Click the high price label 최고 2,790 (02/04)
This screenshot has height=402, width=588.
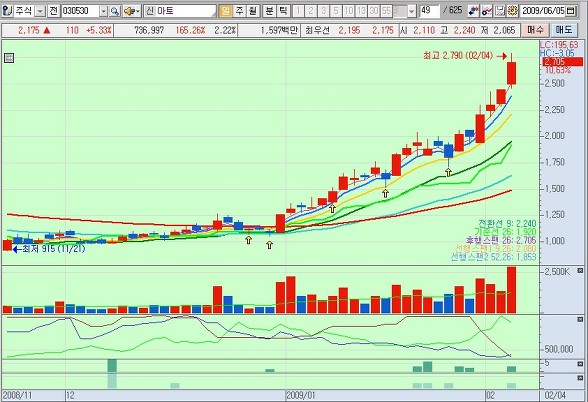(x=458, y=56)
